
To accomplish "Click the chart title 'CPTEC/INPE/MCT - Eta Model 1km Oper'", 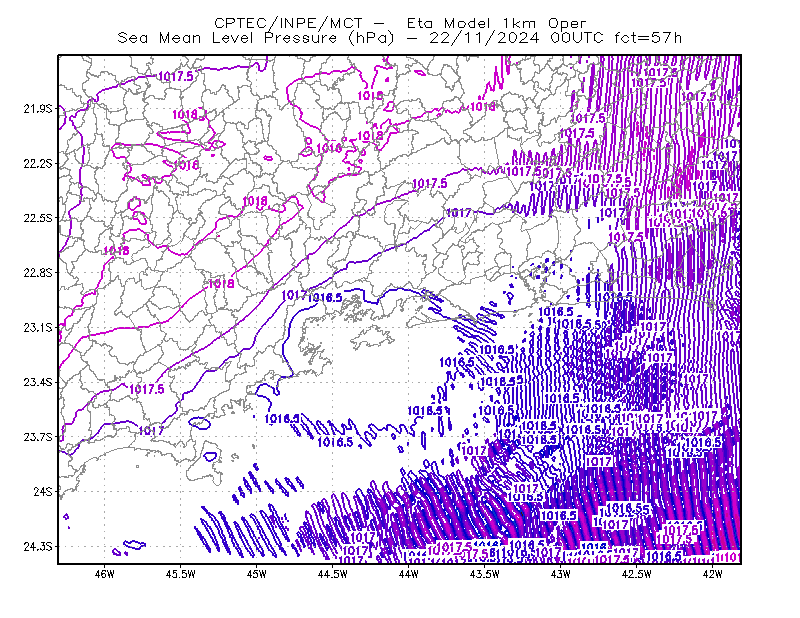I will pos(400,23).
